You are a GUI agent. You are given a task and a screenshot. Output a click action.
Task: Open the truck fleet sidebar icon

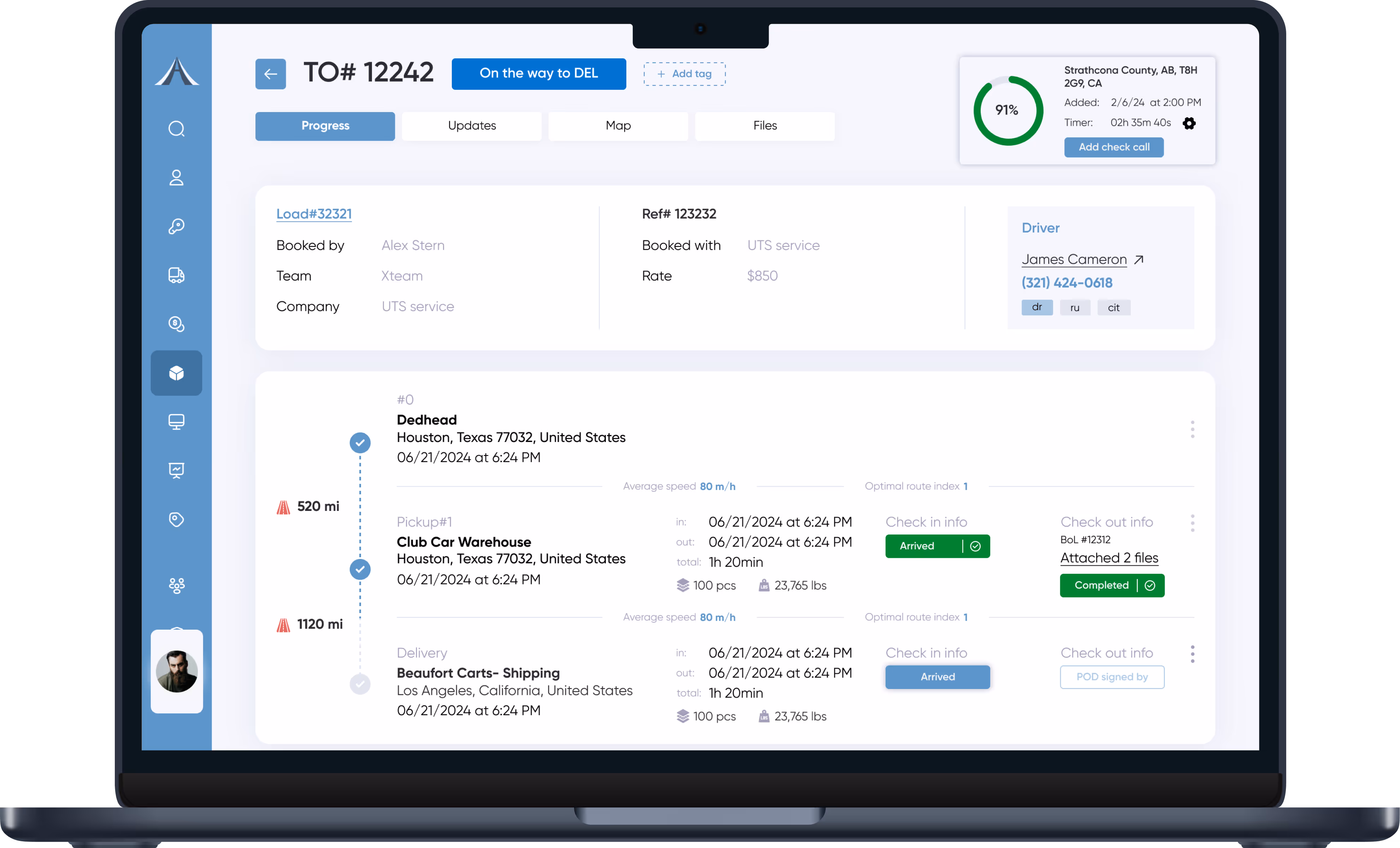176,276
